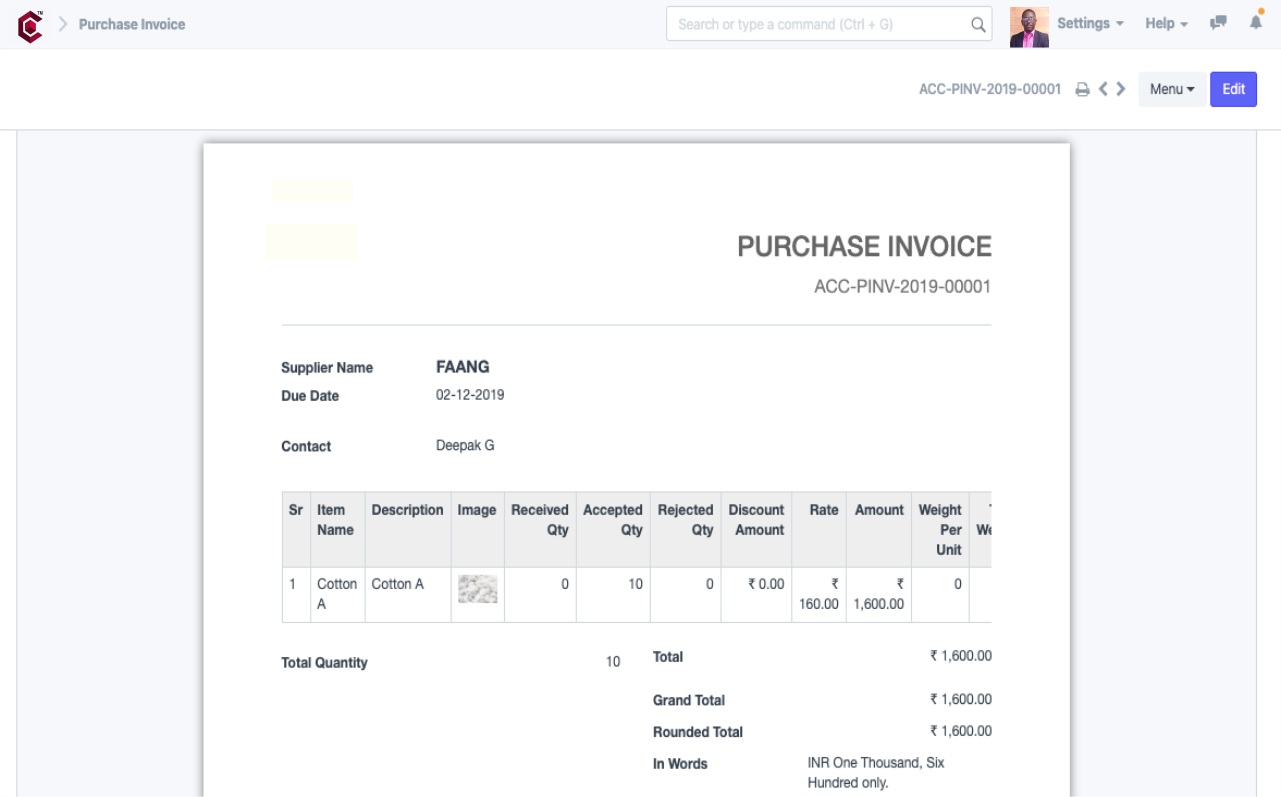This screenshot has width=1281, height=797.
Task: Open the Settings dropdown
Action: (1090, 23)
